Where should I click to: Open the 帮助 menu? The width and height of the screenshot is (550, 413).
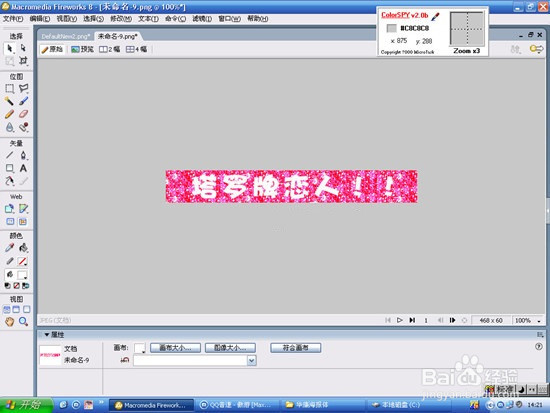[x=257, y=19]
